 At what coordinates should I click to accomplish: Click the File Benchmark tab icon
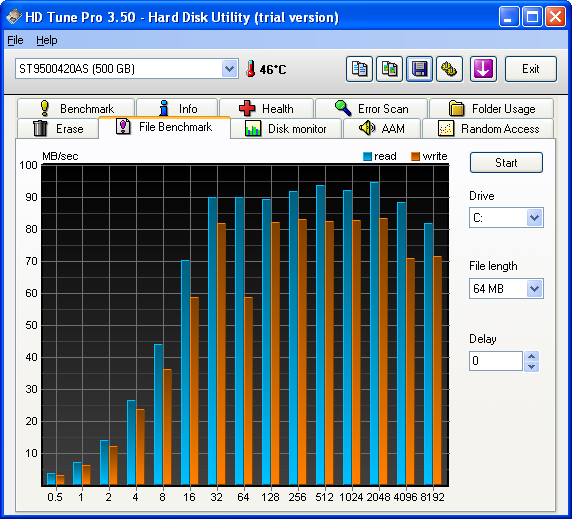(123, 127)
